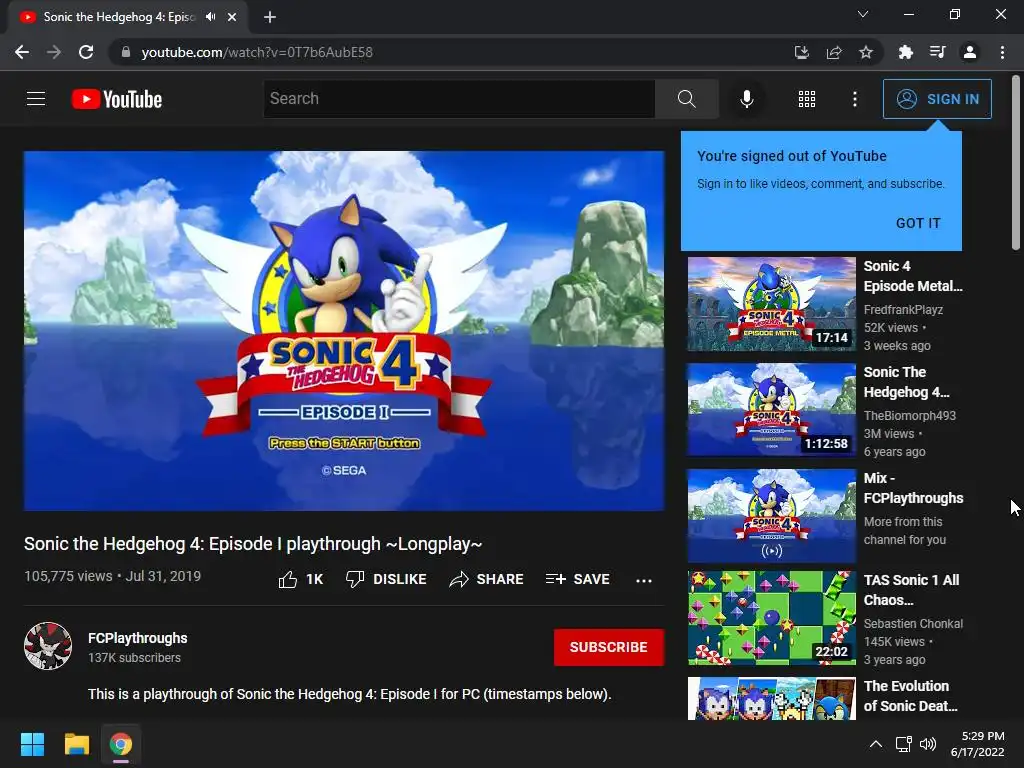Image resolution: width=1024 pixels, height=768 pixels.
Task: Open the taskbar clock and date
Action: point(978,744)
